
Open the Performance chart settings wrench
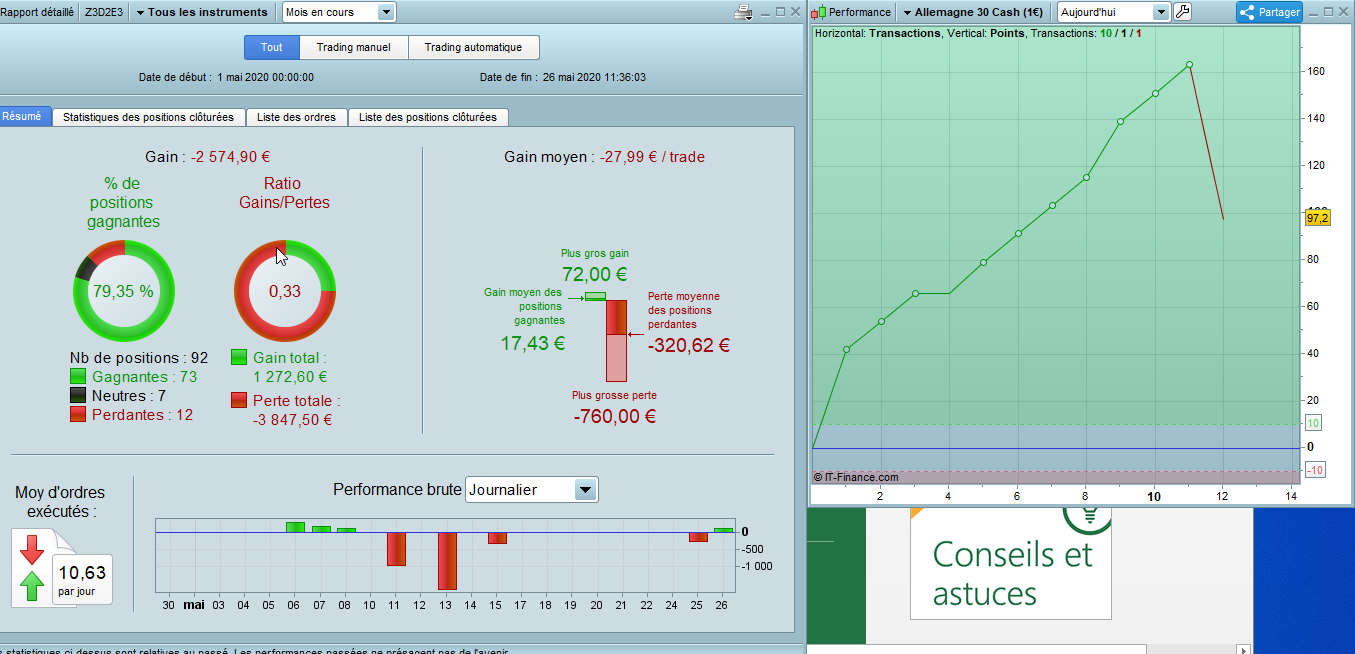coord(1183,12)
